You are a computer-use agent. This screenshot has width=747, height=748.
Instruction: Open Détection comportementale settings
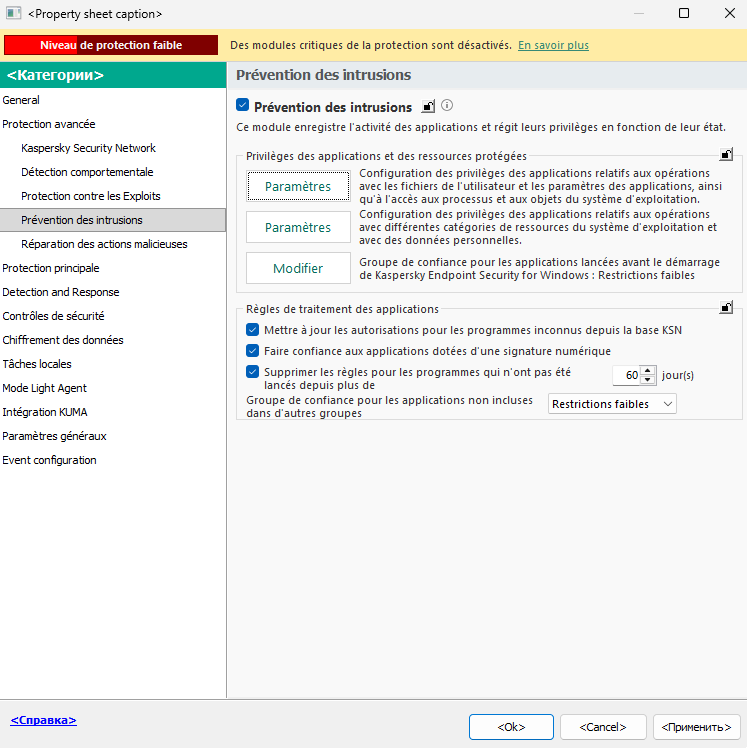tap(113, 172)
